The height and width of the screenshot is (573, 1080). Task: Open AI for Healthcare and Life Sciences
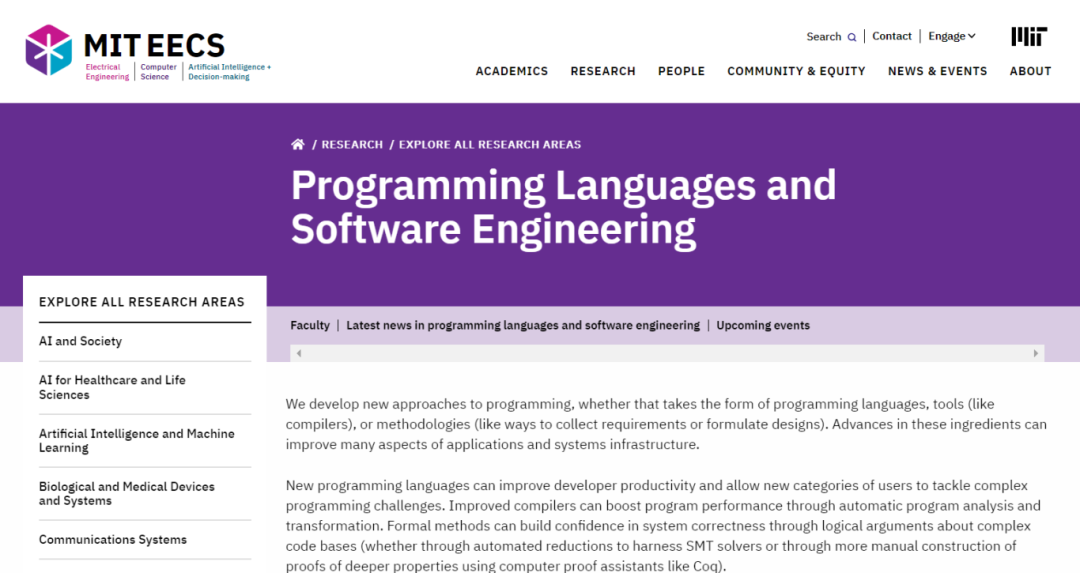coord(112,387)
